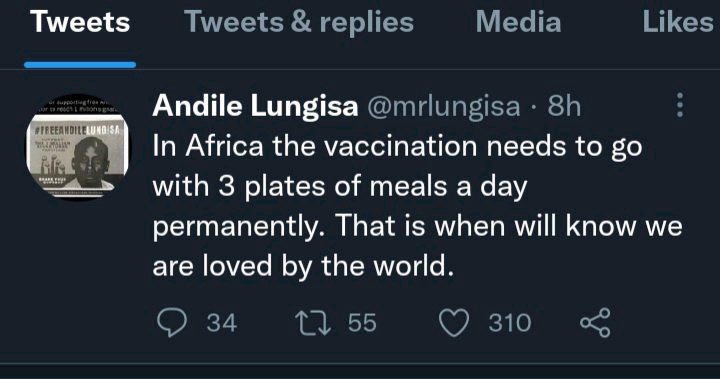The image size is (720, 379).
Task: Share the tweet using the share icon
Action: point(596,322)
